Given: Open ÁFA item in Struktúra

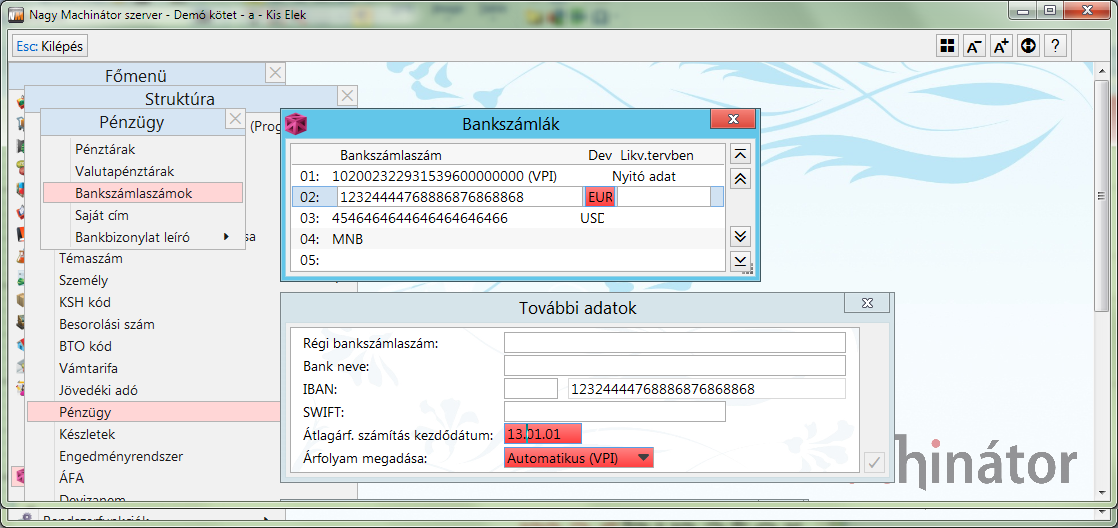Looking at the screenshot, I should pyautogui.click(x=71, y=478).
